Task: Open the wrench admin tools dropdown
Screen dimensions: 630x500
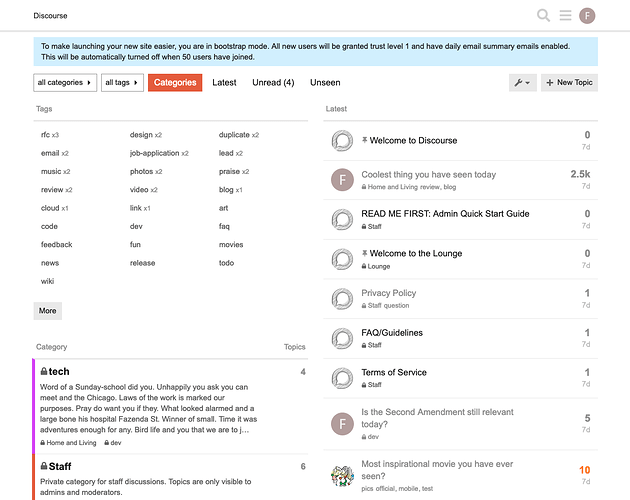Action: (x=522, y=82)
